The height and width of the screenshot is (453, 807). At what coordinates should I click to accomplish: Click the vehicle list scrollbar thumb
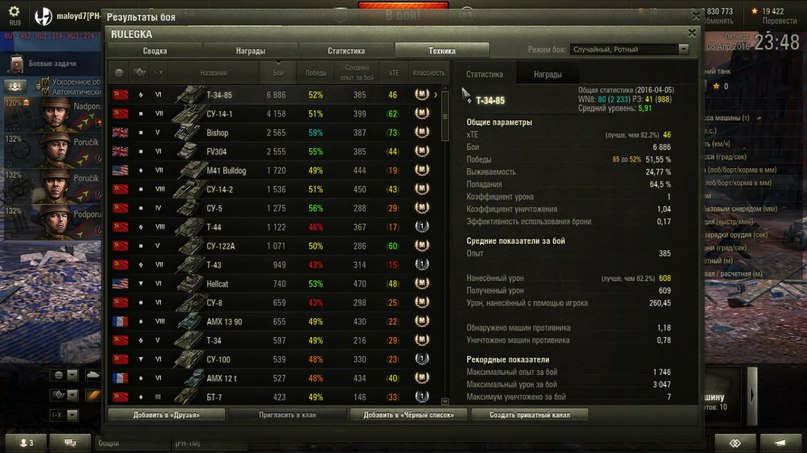click(445, 116)
